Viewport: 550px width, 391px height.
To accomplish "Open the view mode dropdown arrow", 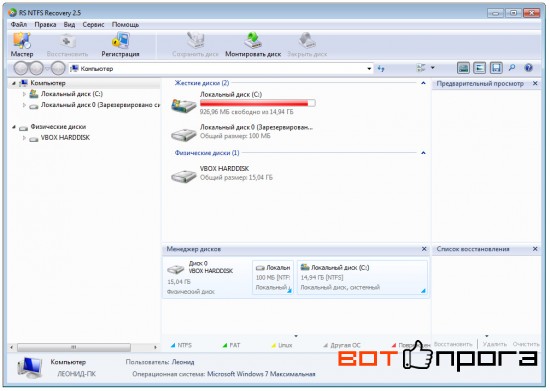I will point(432,68).
